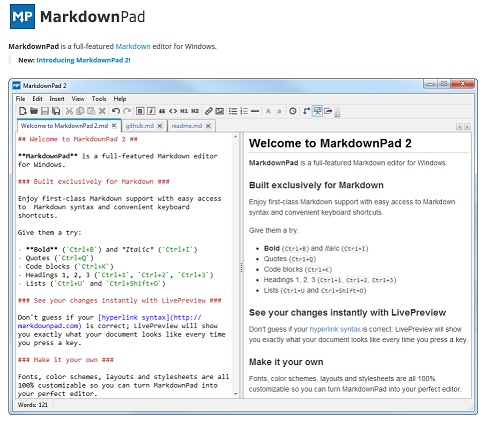Click the editor scrollbar up arrow

(x=236, y=137)
